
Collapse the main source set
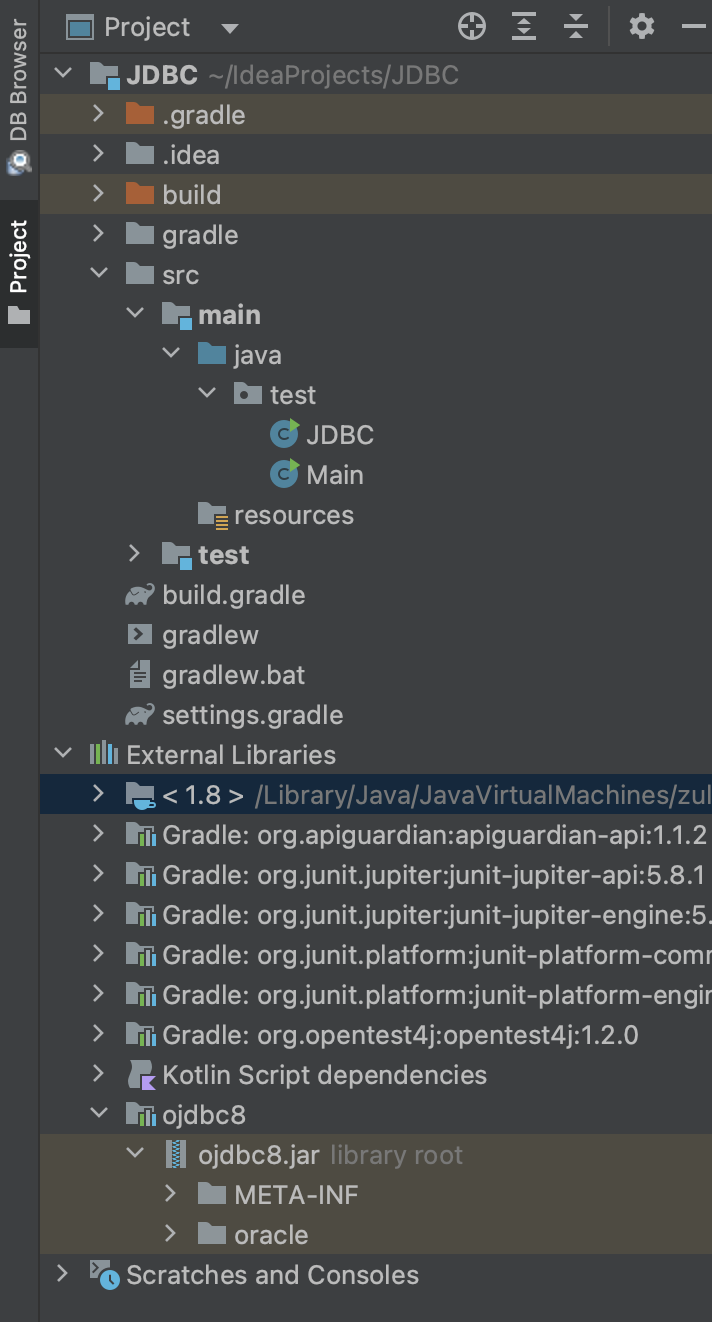point(135,314)
